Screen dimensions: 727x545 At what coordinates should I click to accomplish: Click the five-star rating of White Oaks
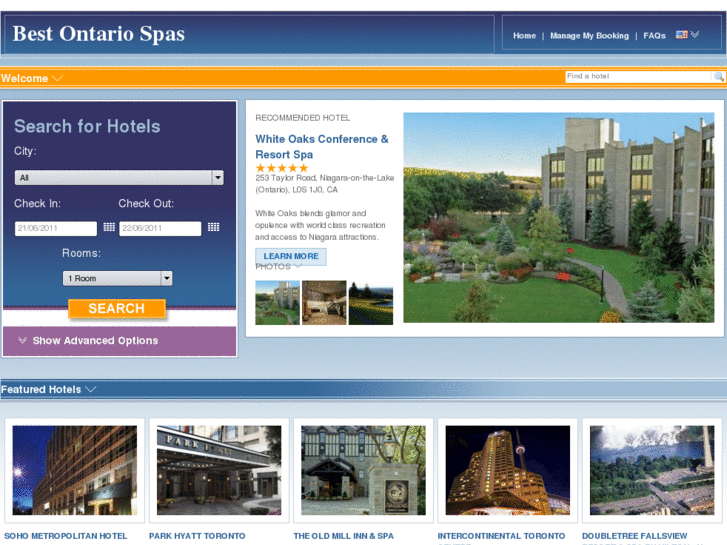(x=282, y=168)
